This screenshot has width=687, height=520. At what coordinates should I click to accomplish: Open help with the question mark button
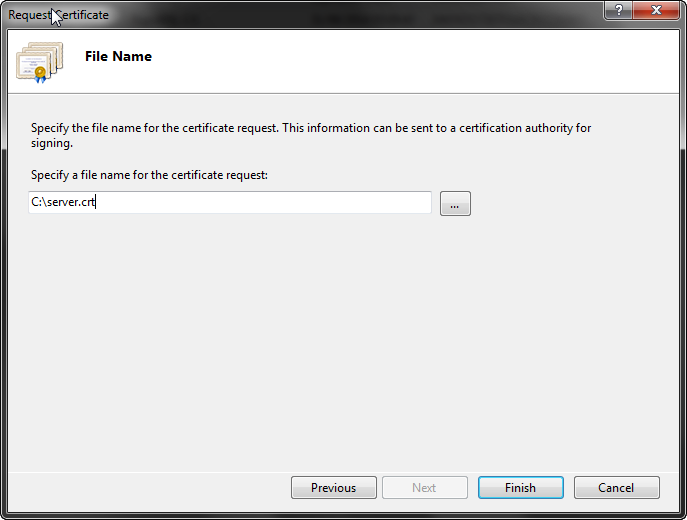(618, 10)
